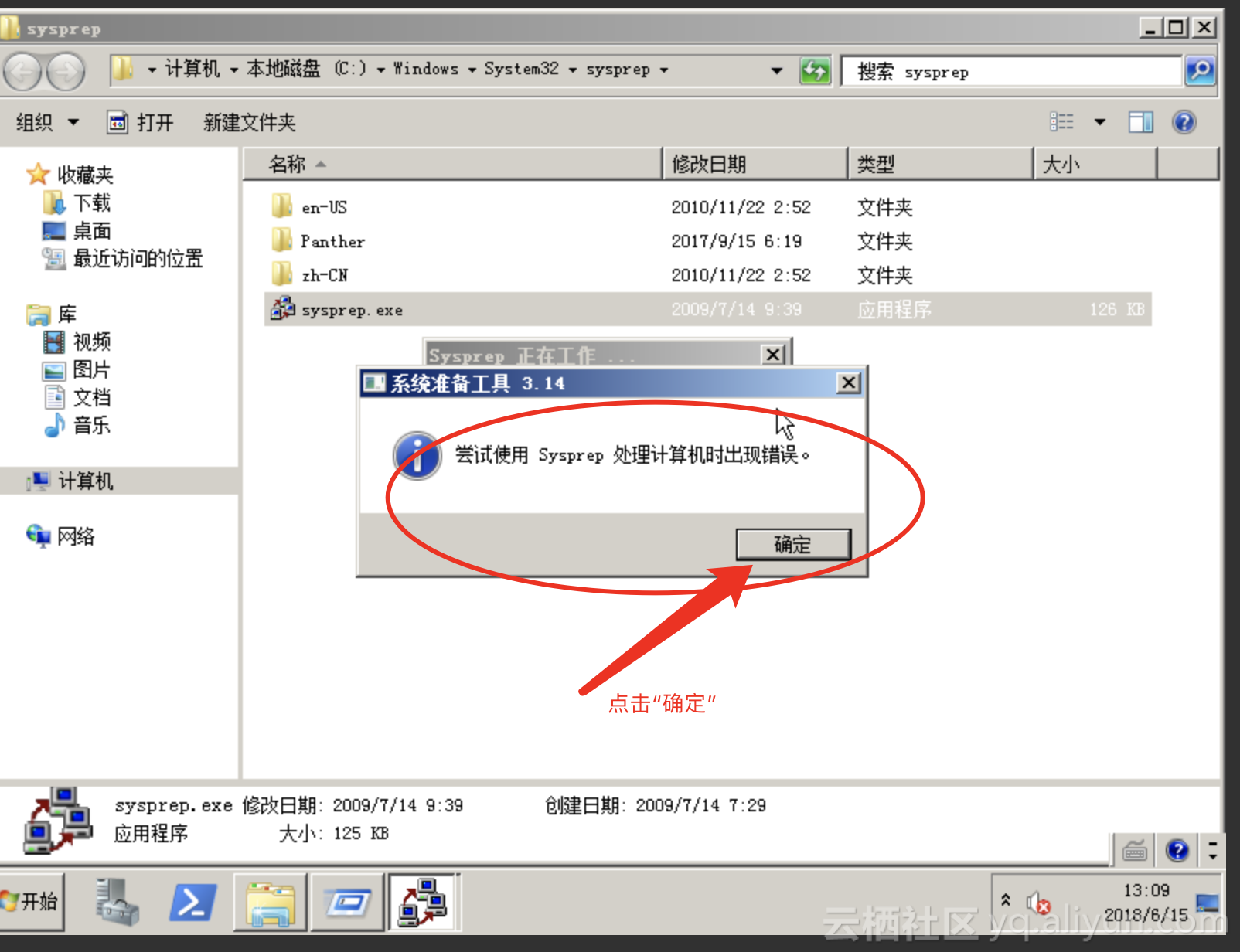Select 计算机 in the navigation pane
This screenshot has height=952, width=1240.
coord(86,481)
